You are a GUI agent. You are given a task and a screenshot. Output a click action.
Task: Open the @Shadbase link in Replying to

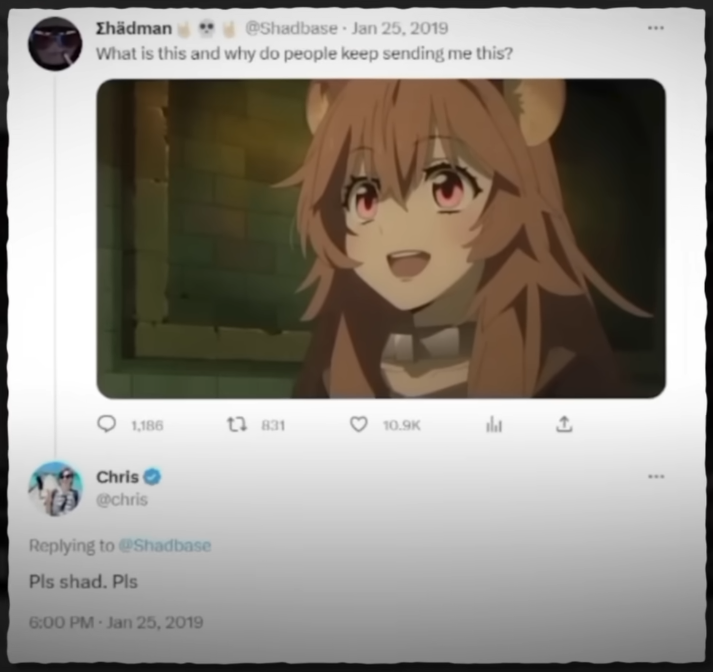(x=165, y=545)
